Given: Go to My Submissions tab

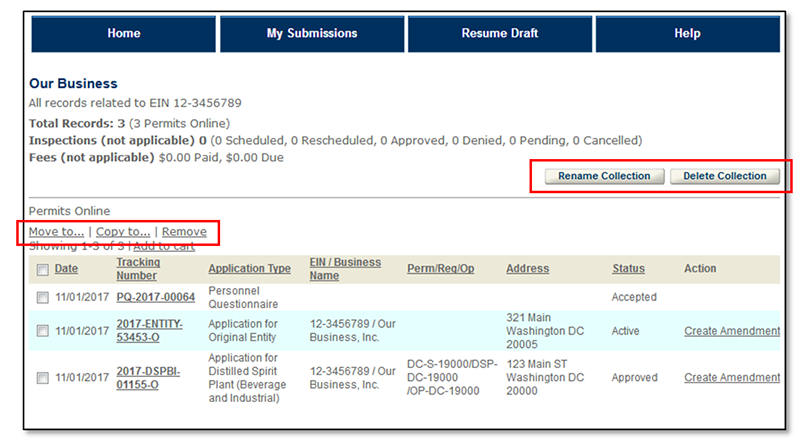Looking at the screenshot, I should point(312,33).
